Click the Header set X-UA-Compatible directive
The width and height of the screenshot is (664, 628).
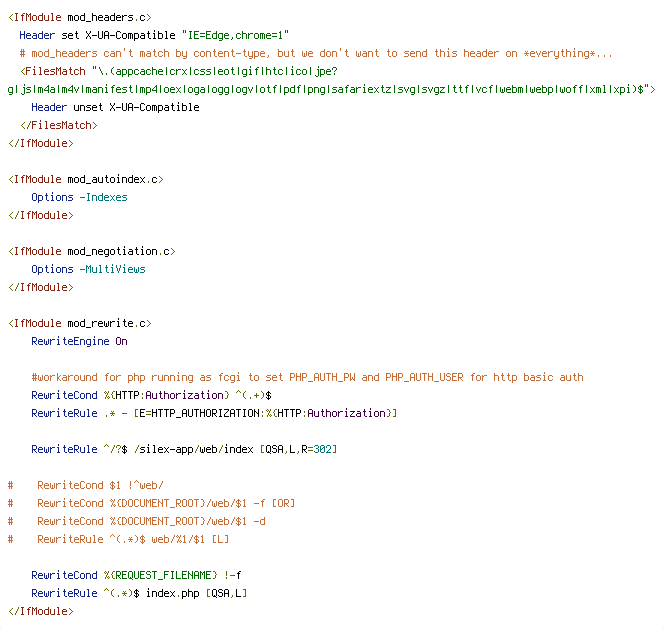pos(154,35)
